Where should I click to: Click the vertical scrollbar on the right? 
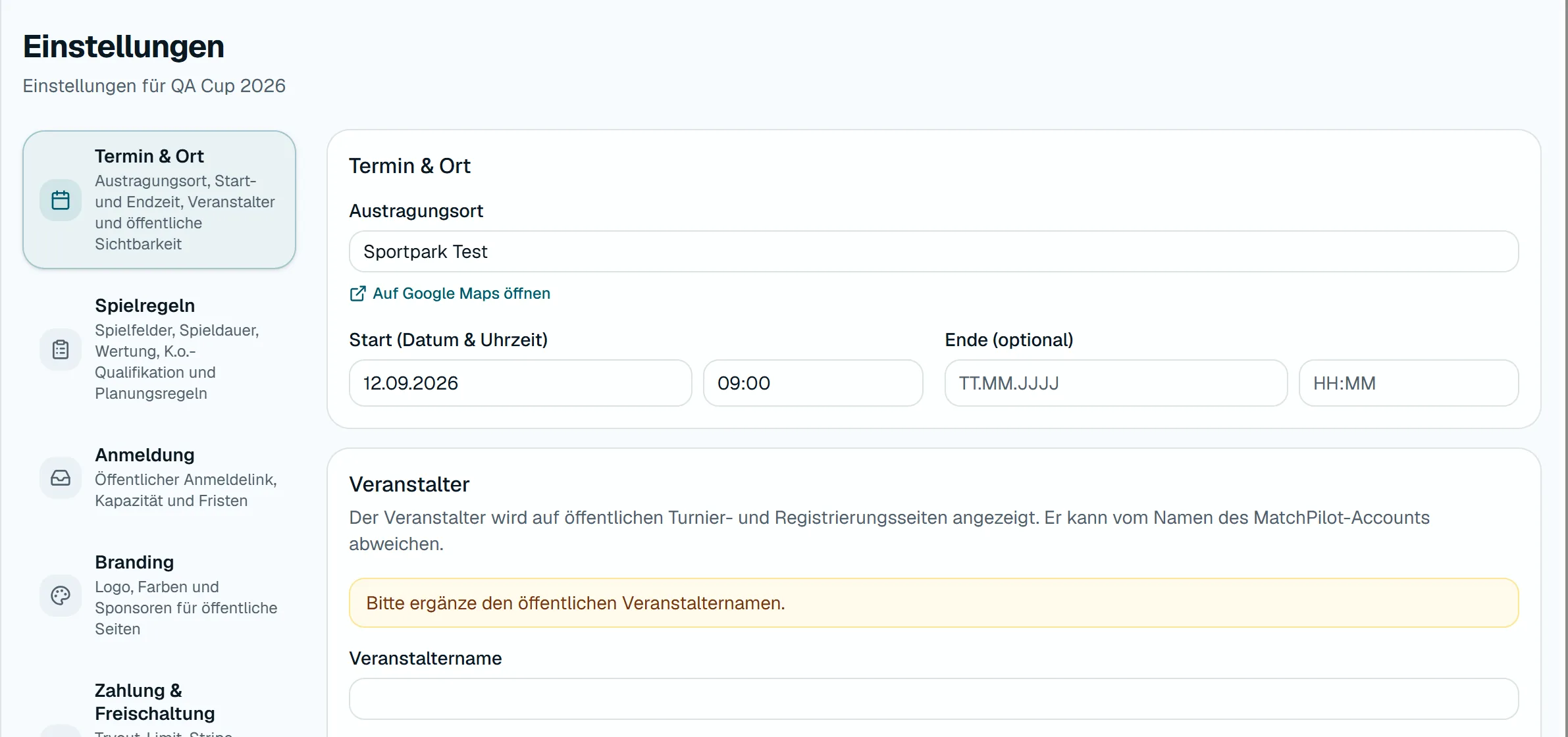click(1566, 368)
